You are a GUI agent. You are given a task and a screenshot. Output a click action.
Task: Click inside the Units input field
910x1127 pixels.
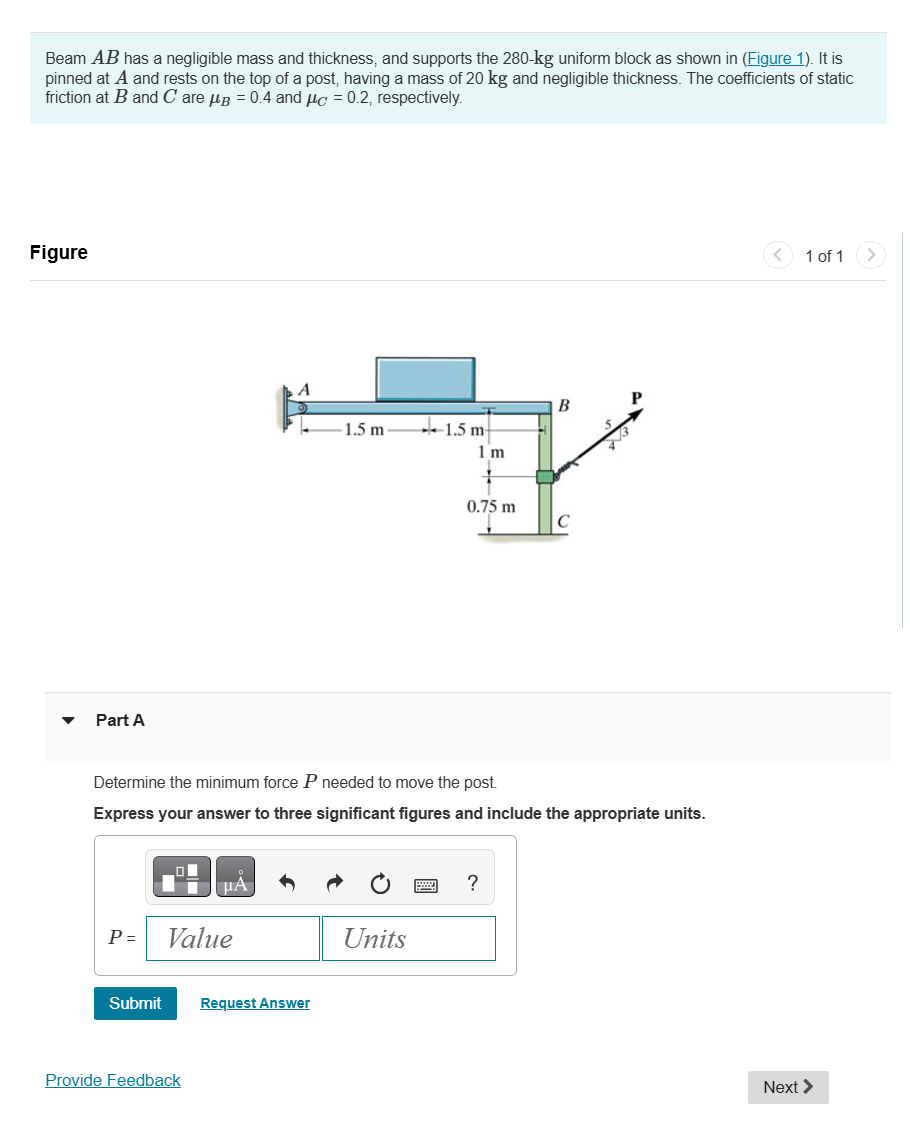click(x=408, y=938)
